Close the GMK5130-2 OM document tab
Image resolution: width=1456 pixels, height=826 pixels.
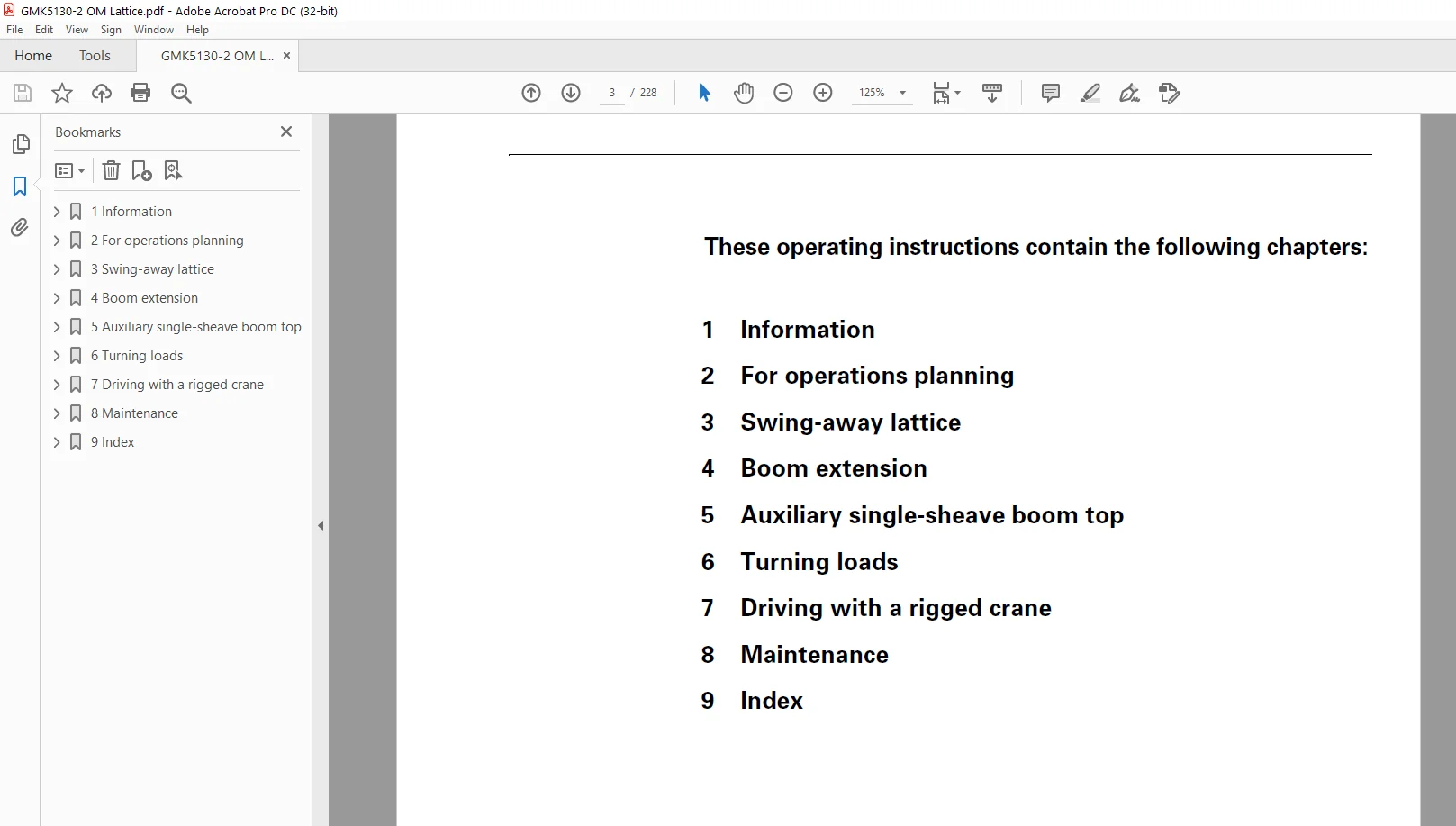click(x=286, y=56)
